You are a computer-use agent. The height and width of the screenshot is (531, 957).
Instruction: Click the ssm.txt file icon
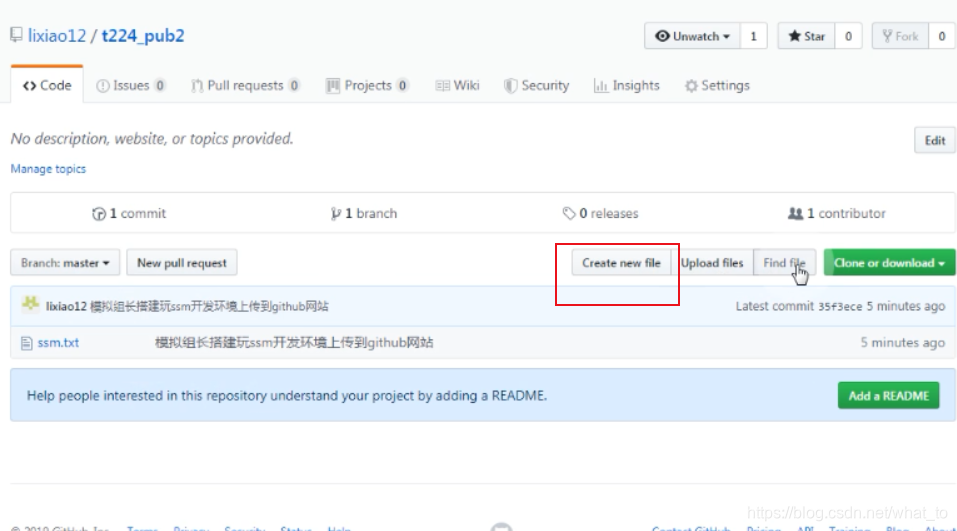pos(26,344)
